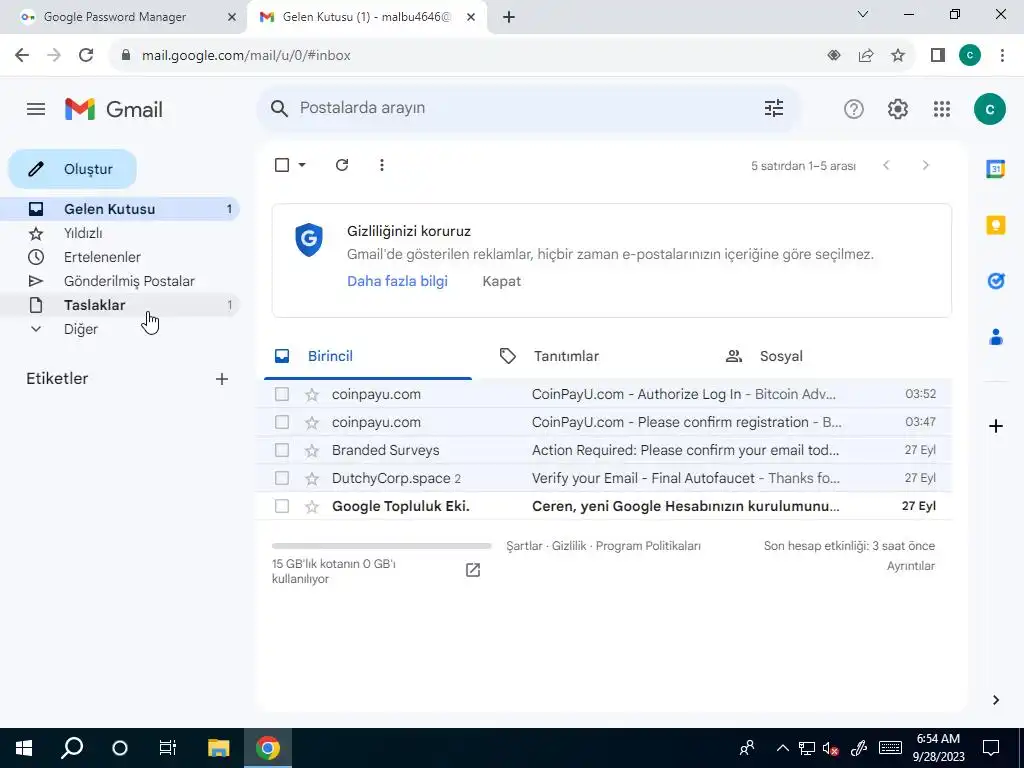
Task: Open Windows Start menu
Action: (x=24, y=748)
